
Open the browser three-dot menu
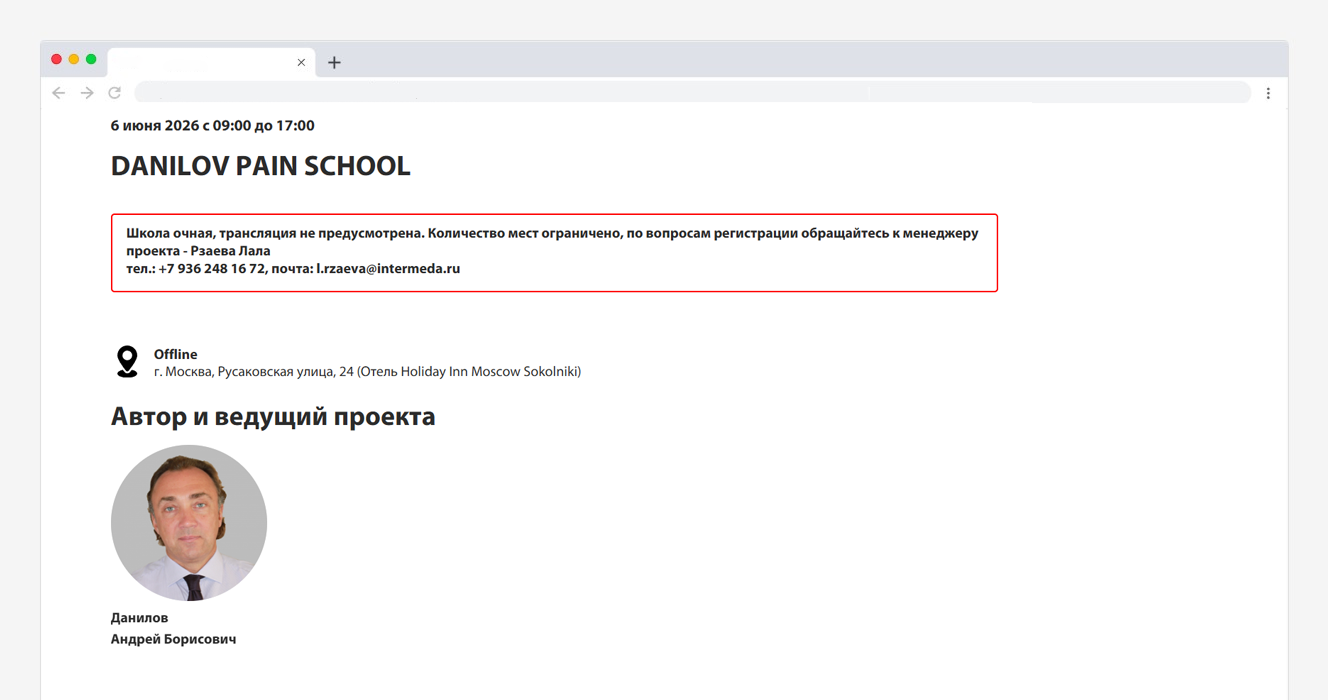1268,93
